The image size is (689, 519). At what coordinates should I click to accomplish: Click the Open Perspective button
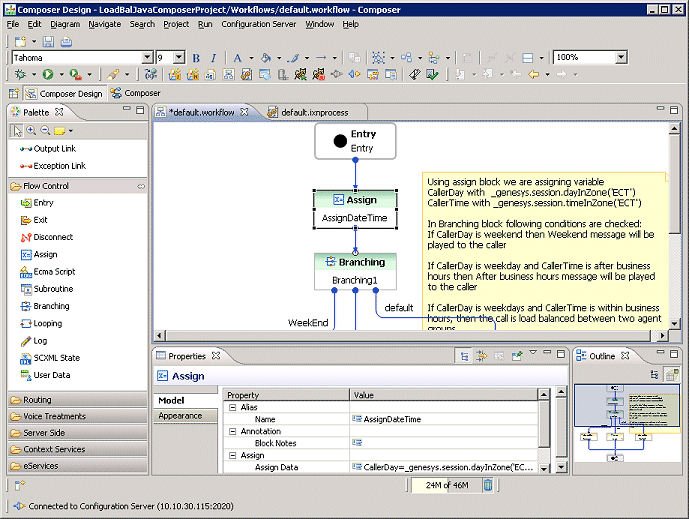[14, 93]
